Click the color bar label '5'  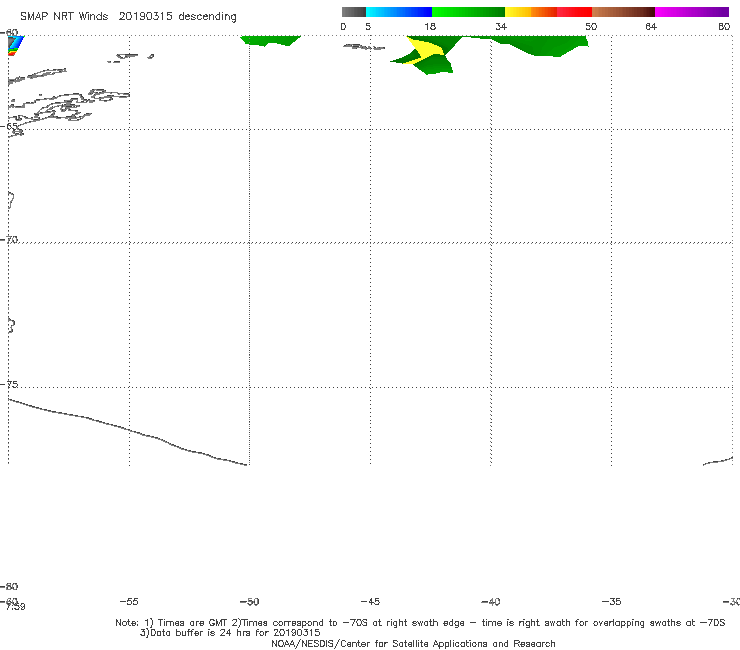[x=368, y=26]
